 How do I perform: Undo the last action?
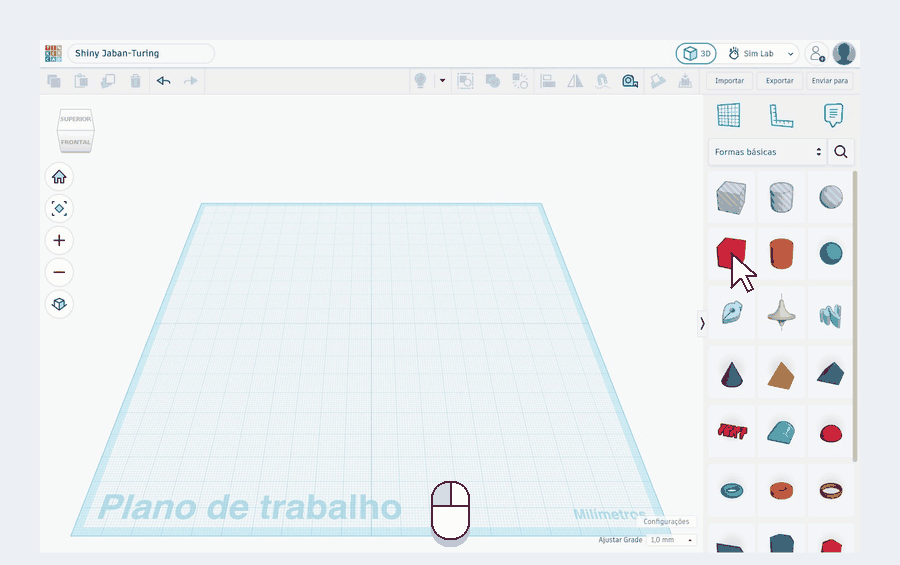(164, 81)
